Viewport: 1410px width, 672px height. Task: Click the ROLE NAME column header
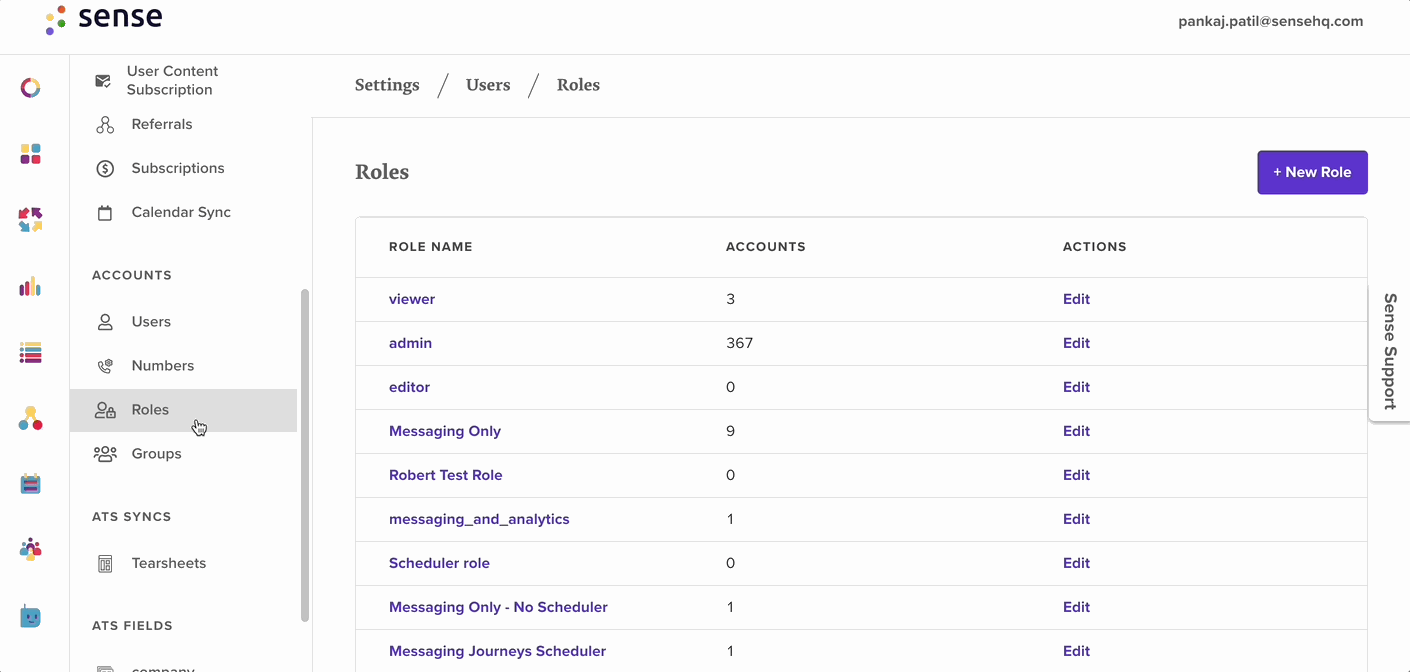coord(430,247)
